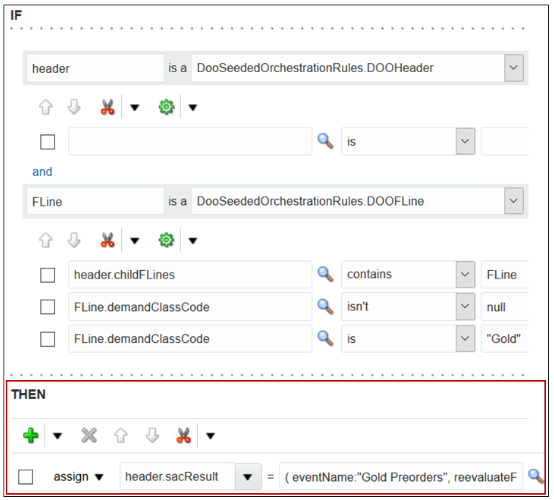Click the 'and' connector link
The height and width of the screenshot is (500, 554).
pos(42,172)
